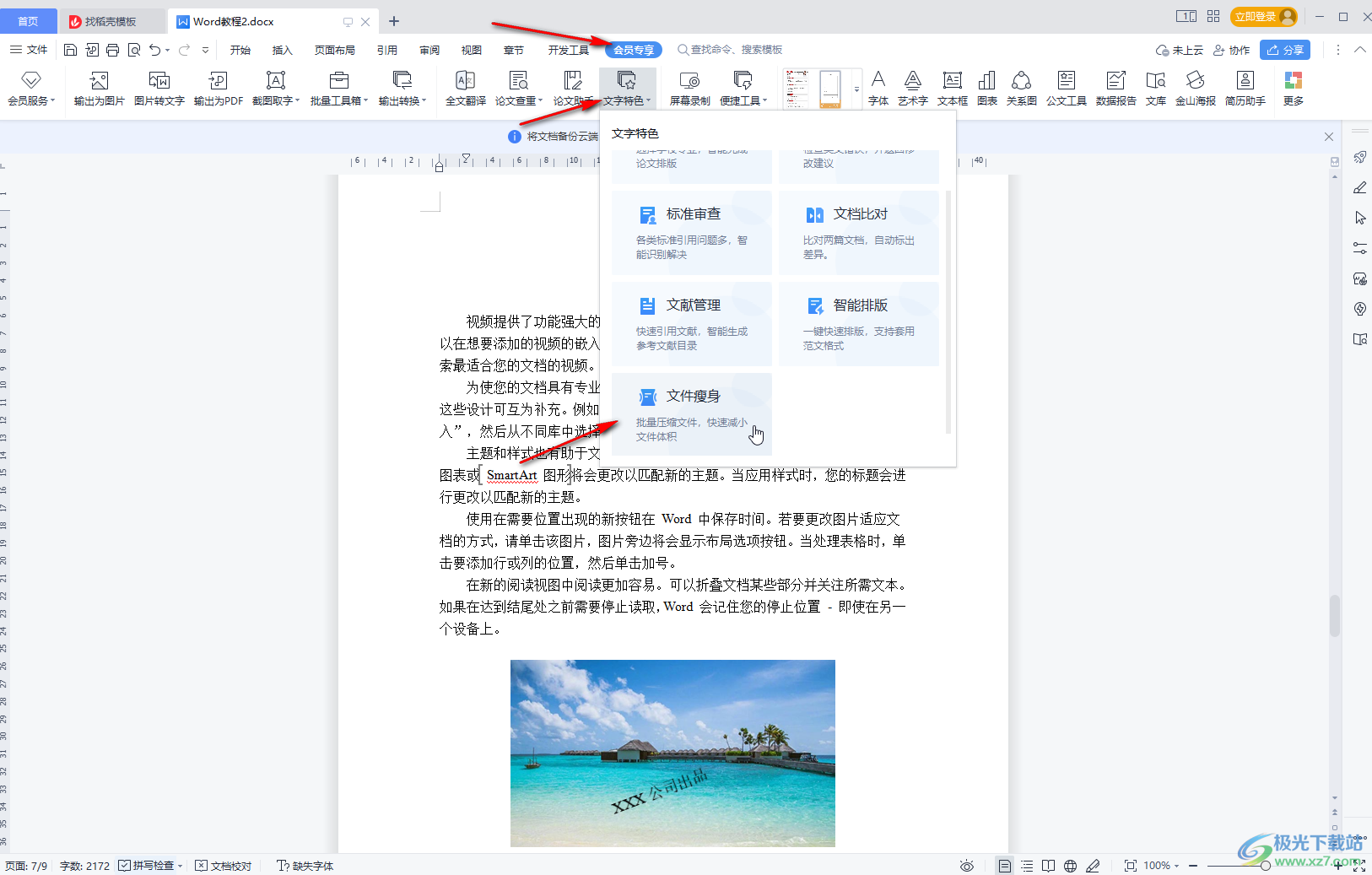Select 智能排版 smart layout option
The image size is (1372, 875).
click(858, 324)
